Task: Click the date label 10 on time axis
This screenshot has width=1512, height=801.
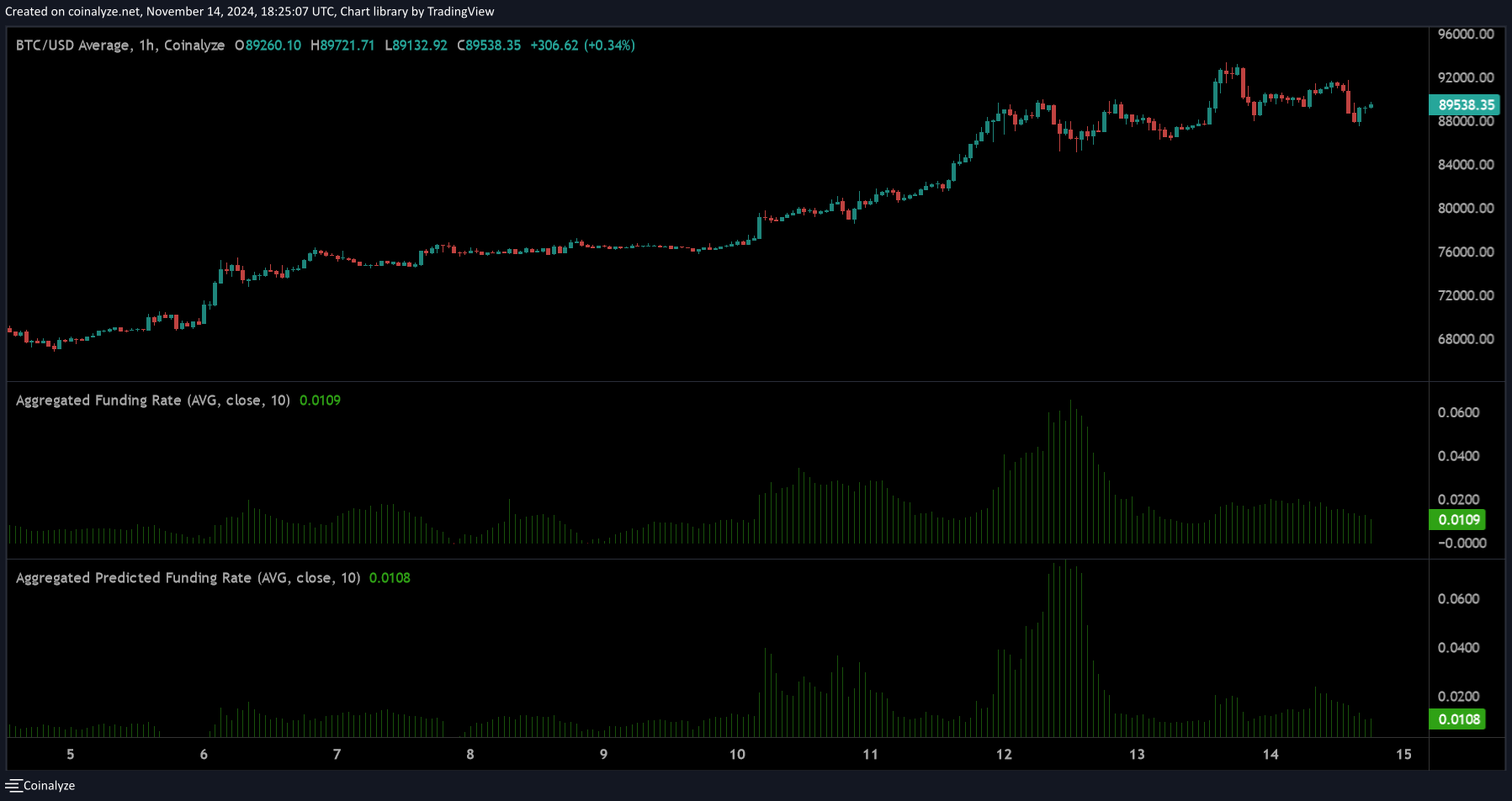Action: [737, 755]
